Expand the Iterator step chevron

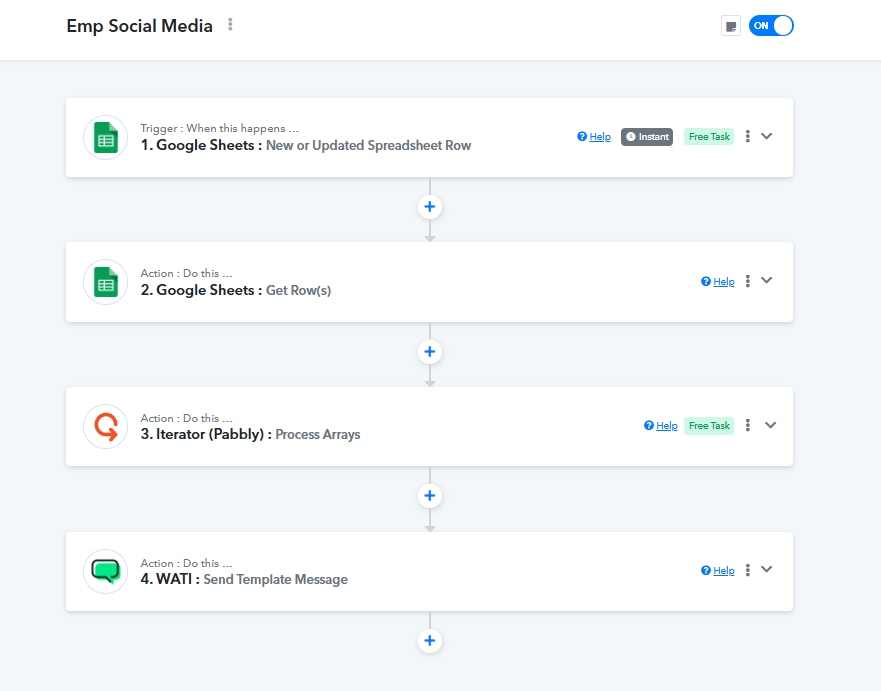click(770, 425)
